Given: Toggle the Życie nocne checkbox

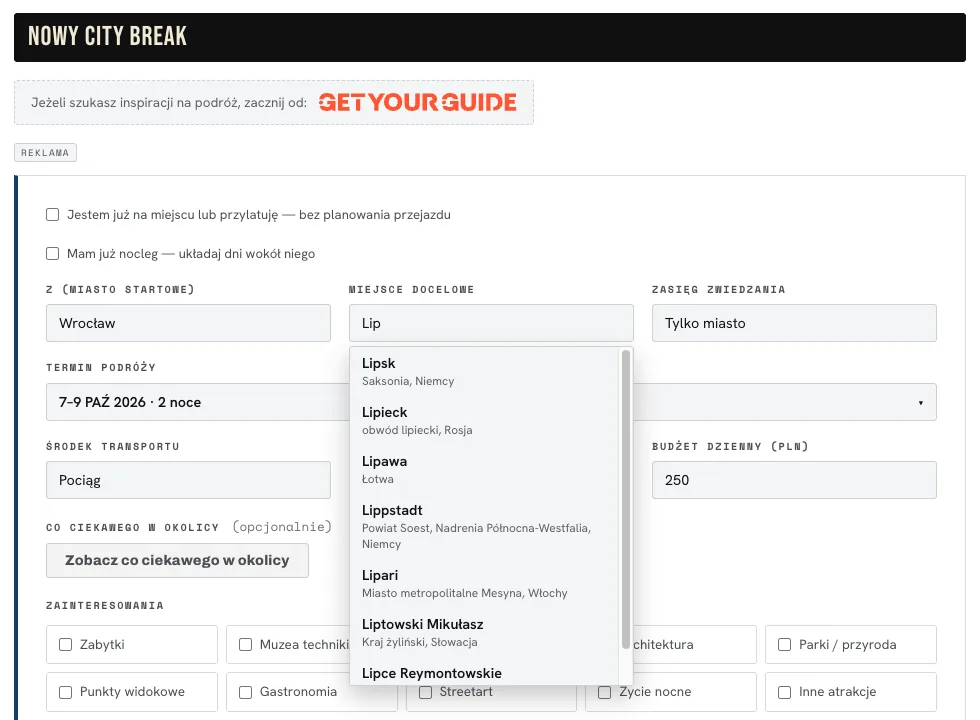Looking at the screenshot, I should point(604,692).
